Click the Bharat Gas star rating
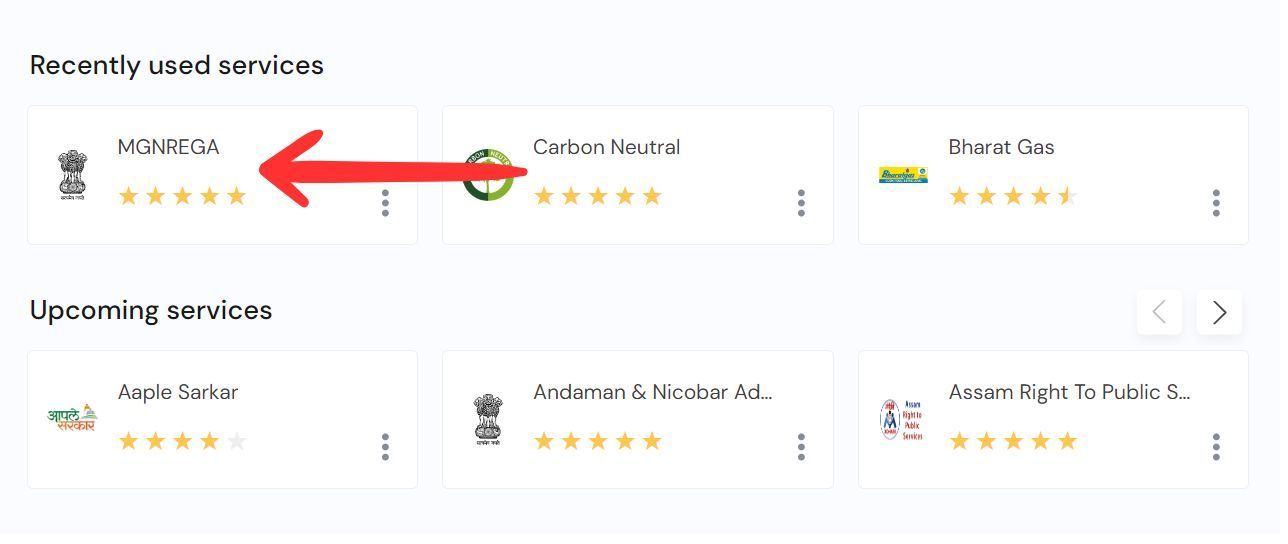Screen dimensions: 1288x544 (x=1012, y=196)
